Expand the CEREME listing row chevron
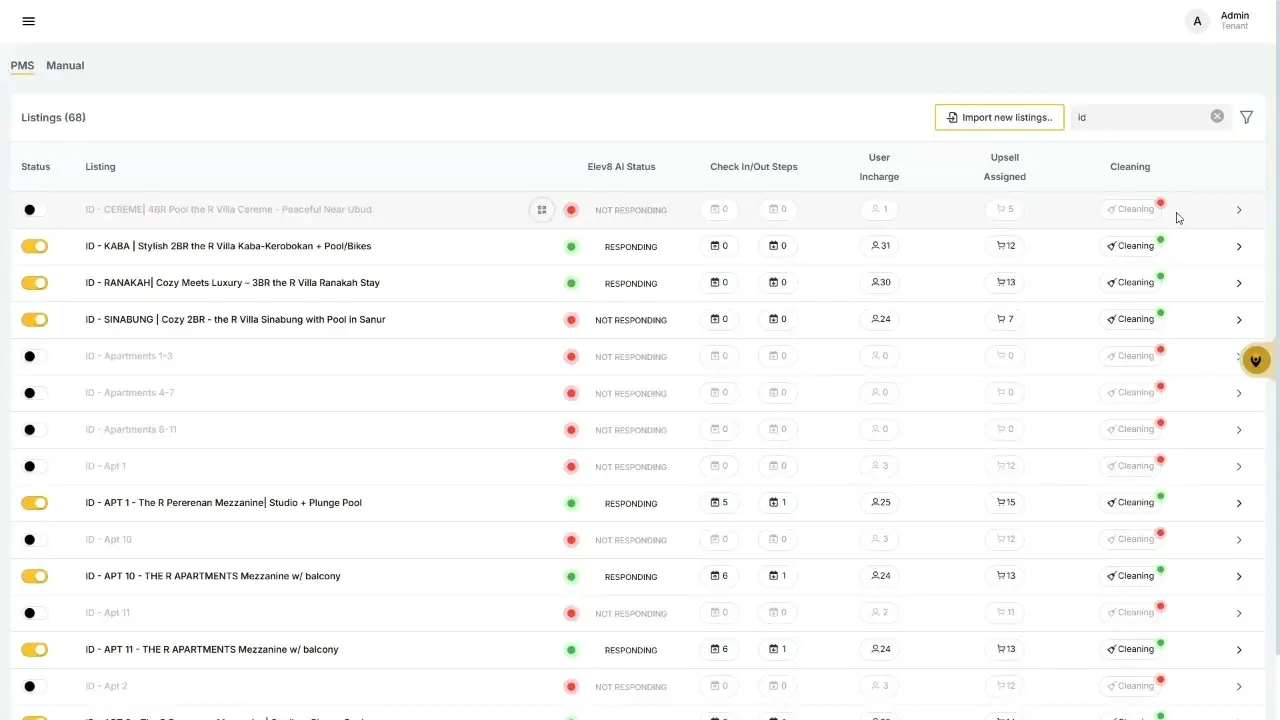 [x=1239, y=210]
